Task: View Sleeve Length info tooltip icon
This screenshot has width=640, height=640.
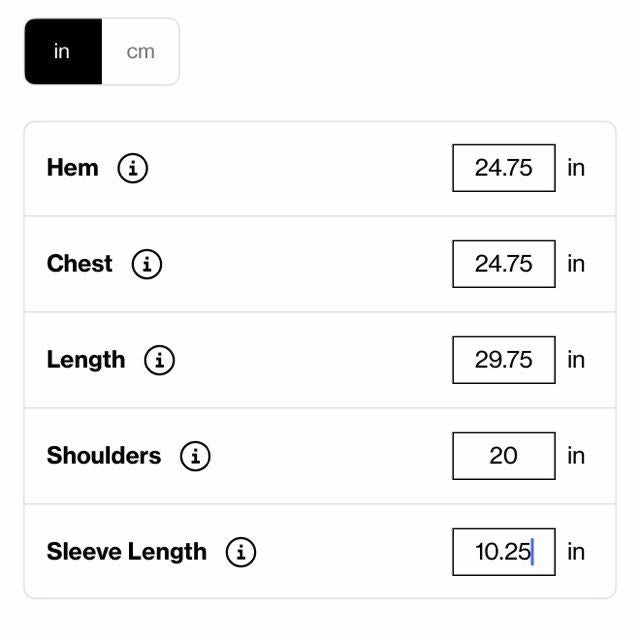Action: point(241,552)
